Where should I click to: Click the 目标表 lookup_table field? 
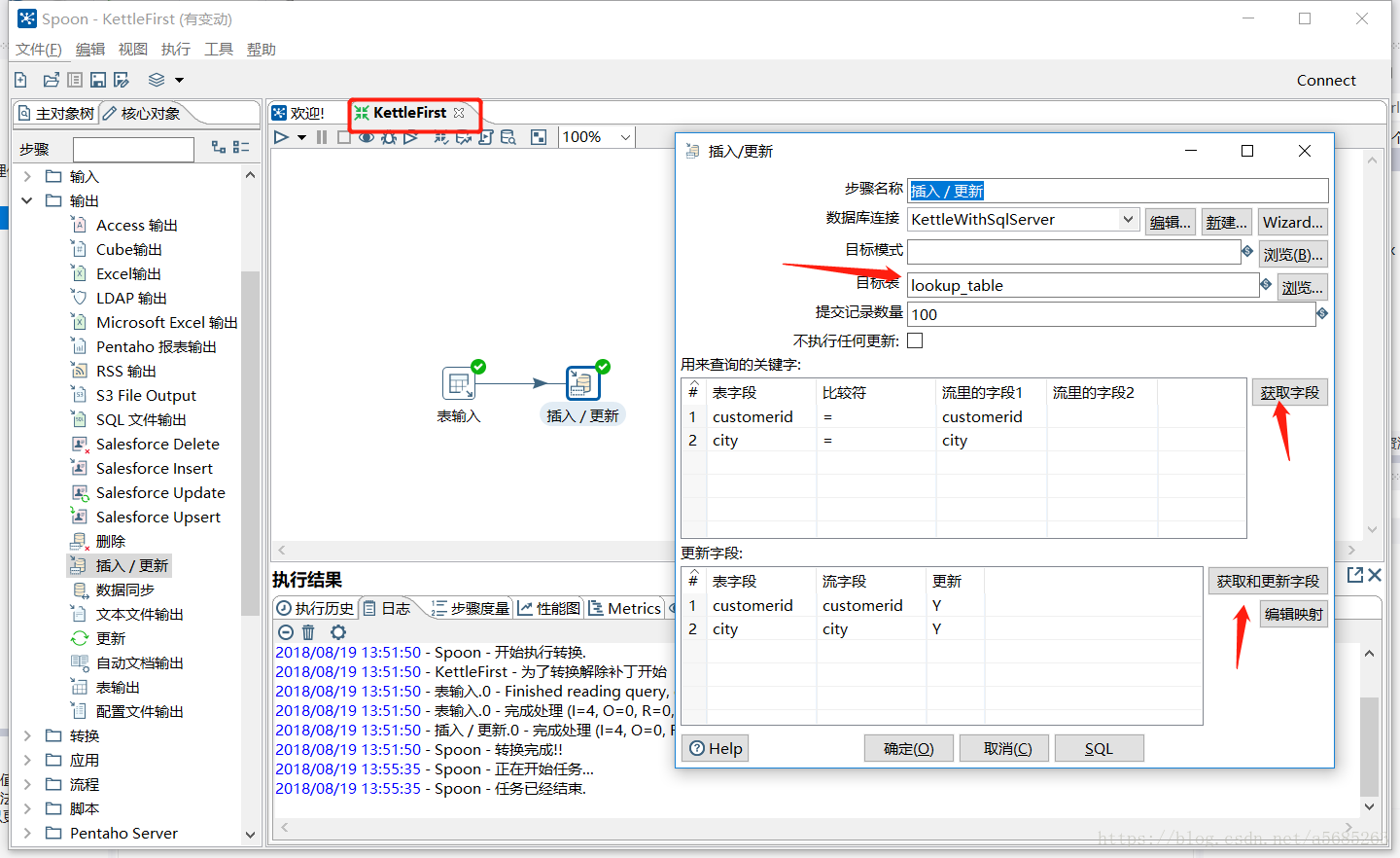pyautogui.click(x=1083, y=285)
